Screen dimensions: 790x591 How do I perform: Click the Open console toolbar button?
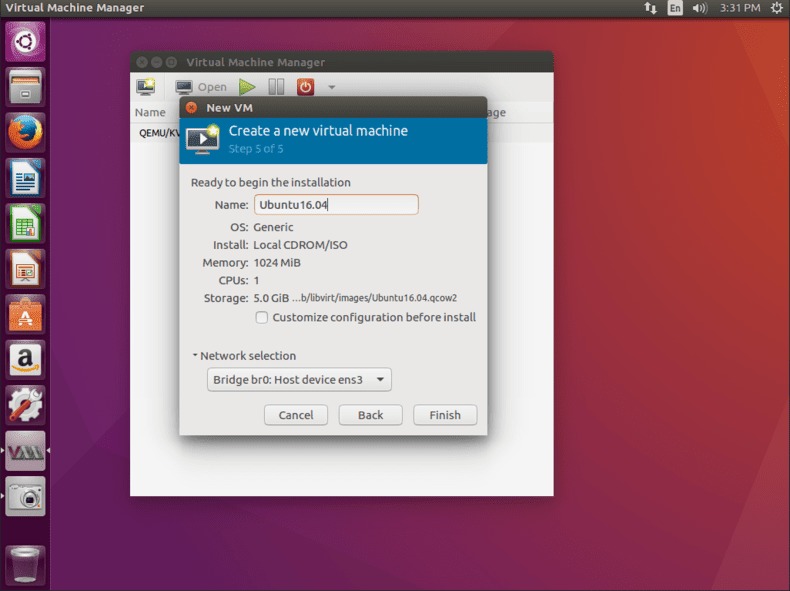pos(201,87)
